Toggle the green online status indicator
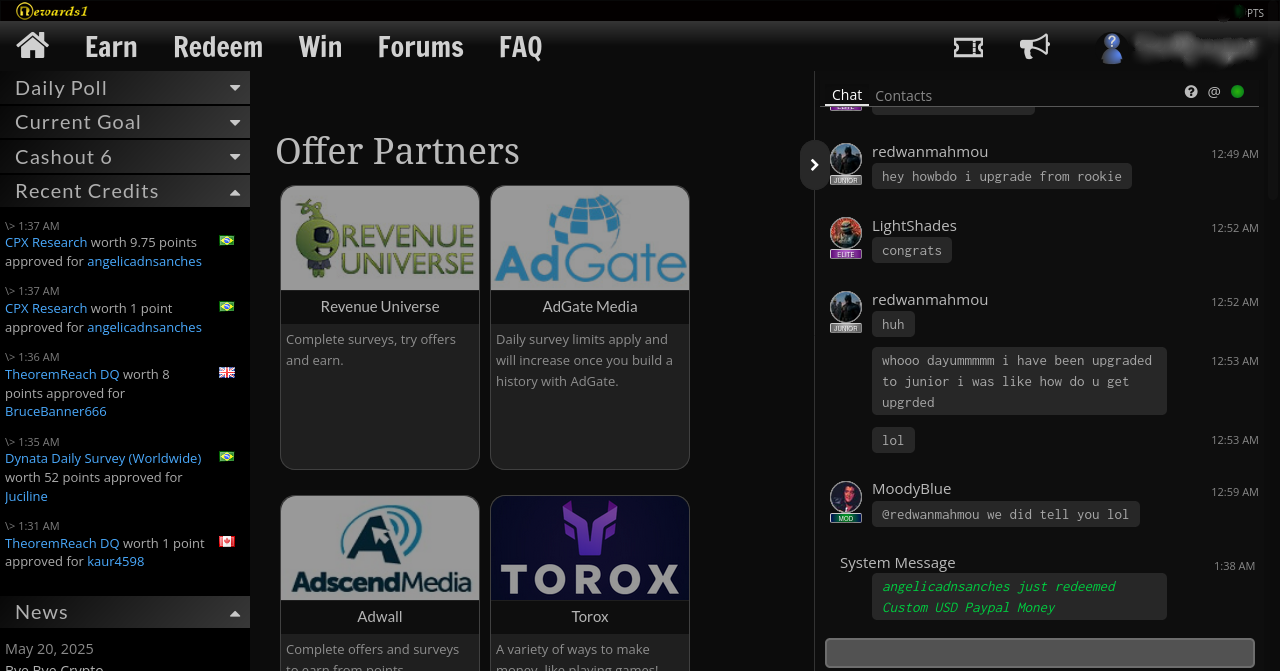 click(1238, 92)
